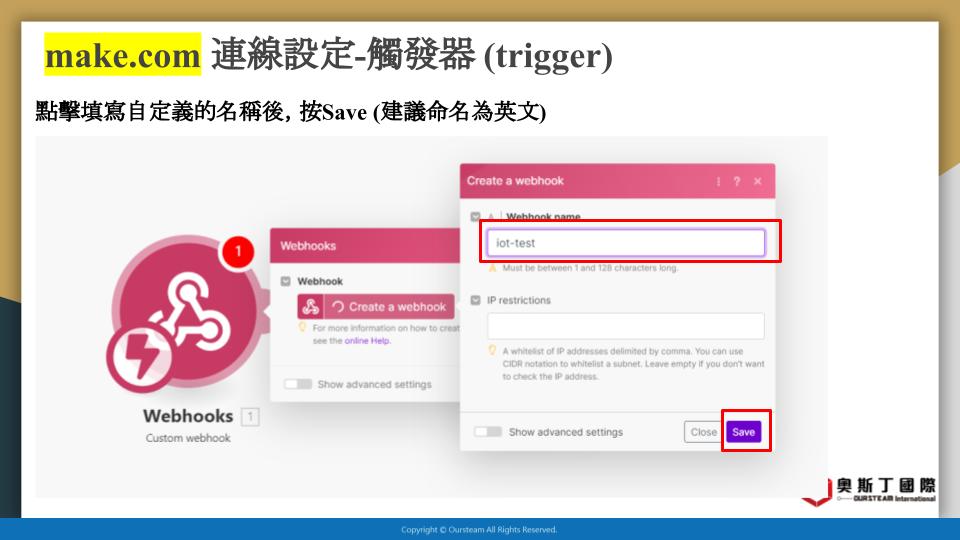Viewport: 960px width, 540px height.
Task: Close the Create a webhook dialog with X
Action: click(x=757, y=181)
